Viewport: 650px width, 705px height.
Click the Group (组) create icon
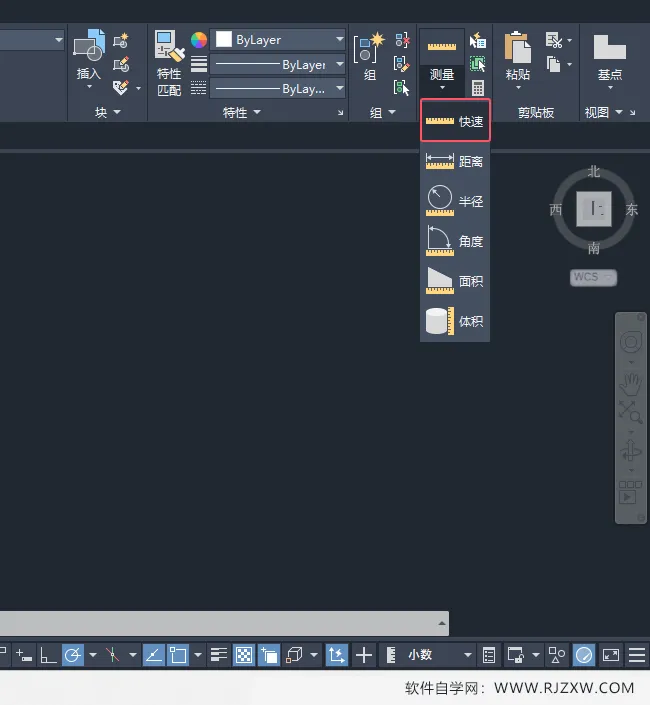(x=369, y=47)
